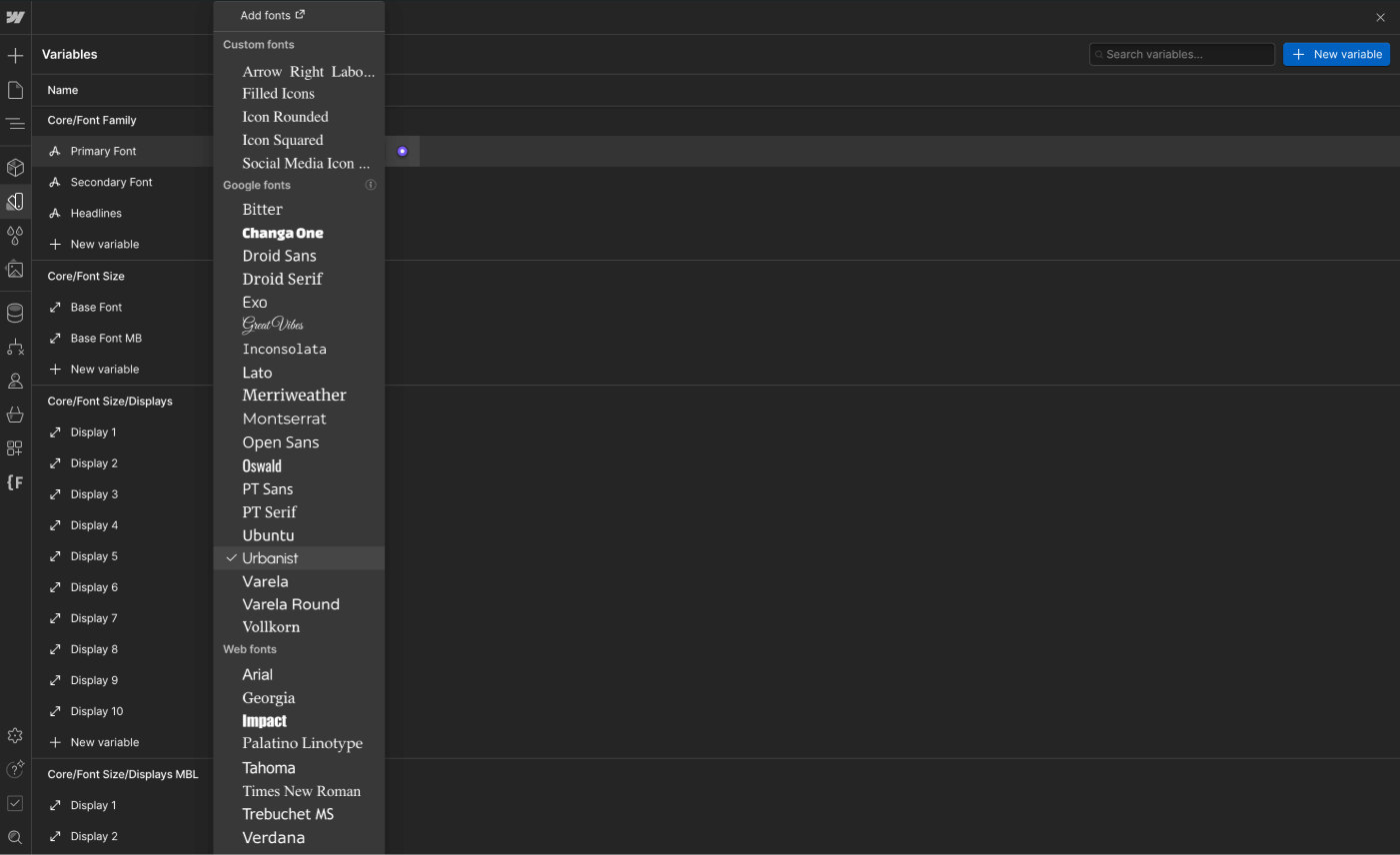
Task: Open the Users panel
Action: (x=15, y=381)
